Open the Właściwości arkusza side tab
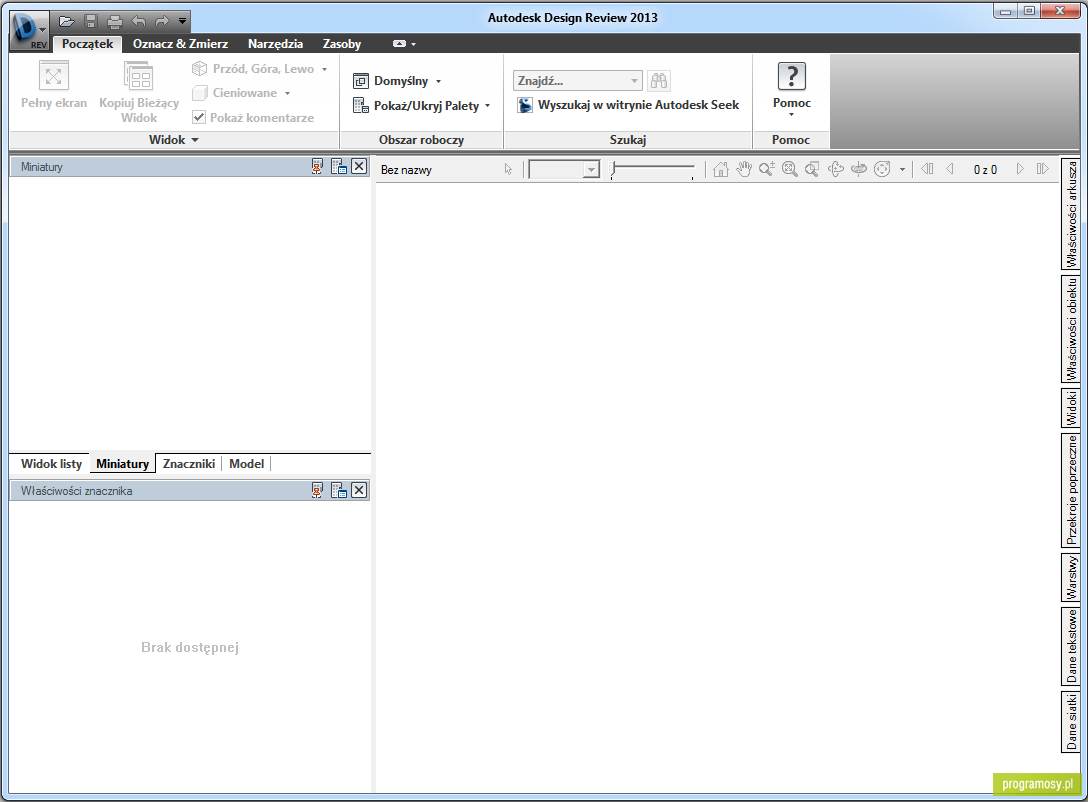Screen dimensions: 1088x802 click(x=1071, y=214)
